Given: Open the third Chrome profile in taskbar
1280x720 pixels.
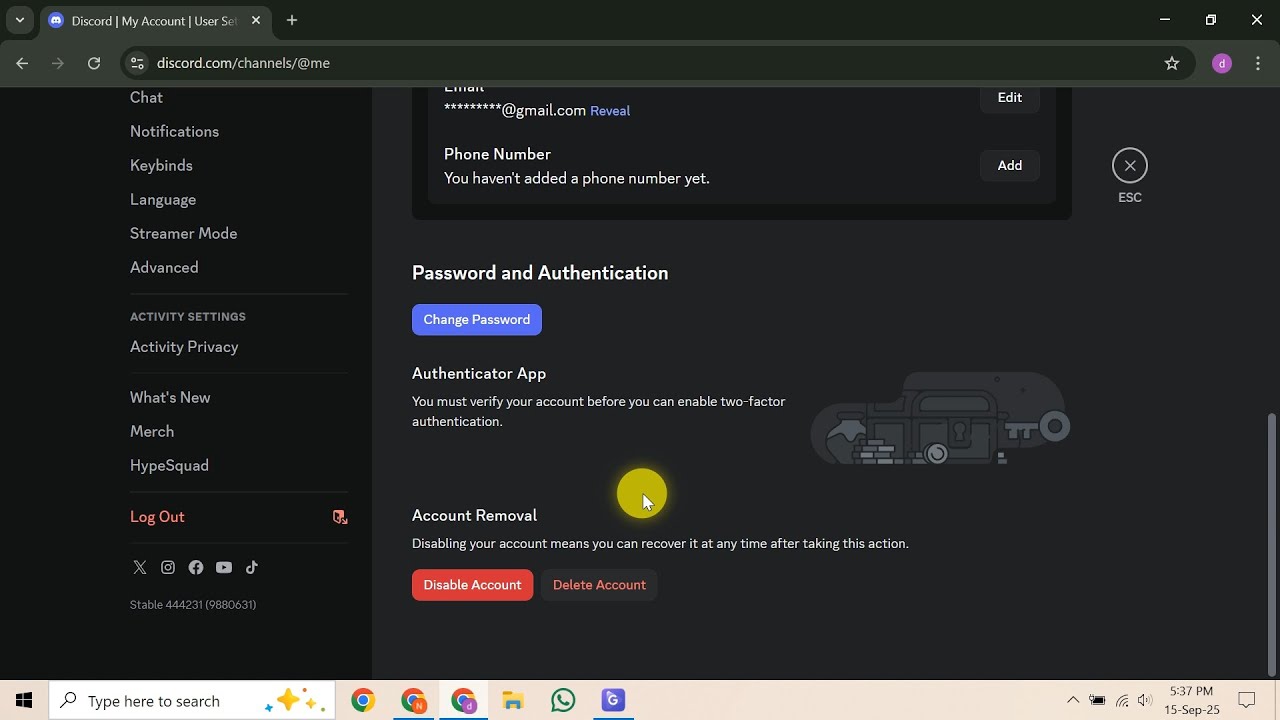Looking at the screenshot, I should pyautogui.click(x=463, y=700).
